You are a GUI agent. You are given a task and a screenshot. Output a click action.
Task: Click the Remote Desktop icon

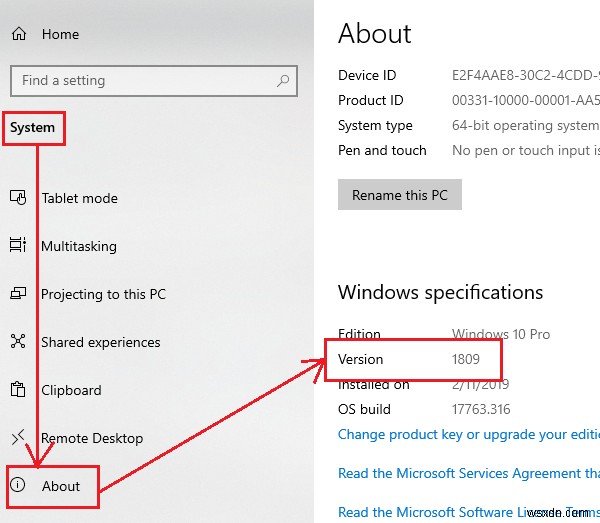pos(18,438)
